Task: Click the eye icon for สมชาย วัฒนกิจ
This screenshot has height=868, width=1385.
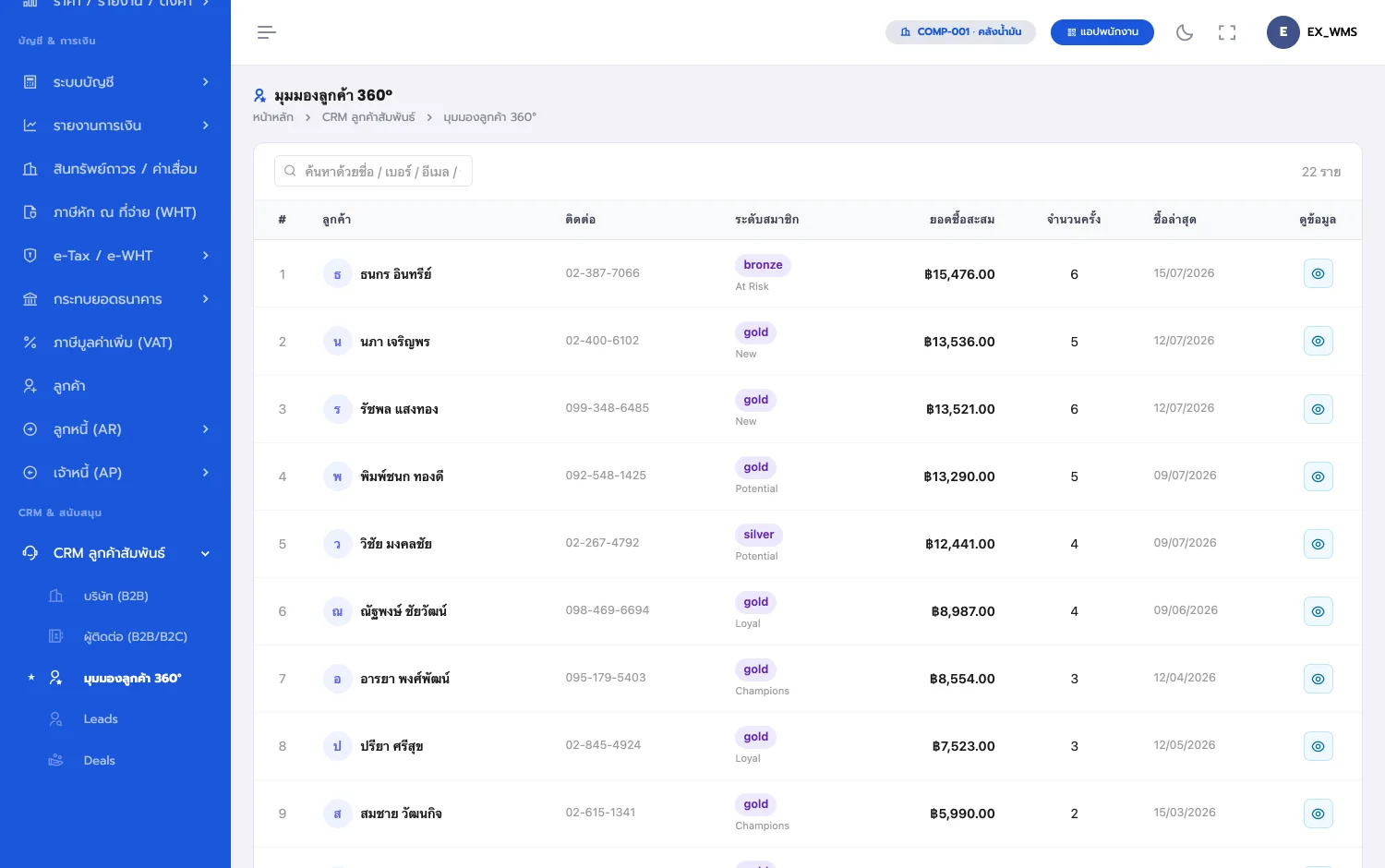Action: [x=1319, y=814]
